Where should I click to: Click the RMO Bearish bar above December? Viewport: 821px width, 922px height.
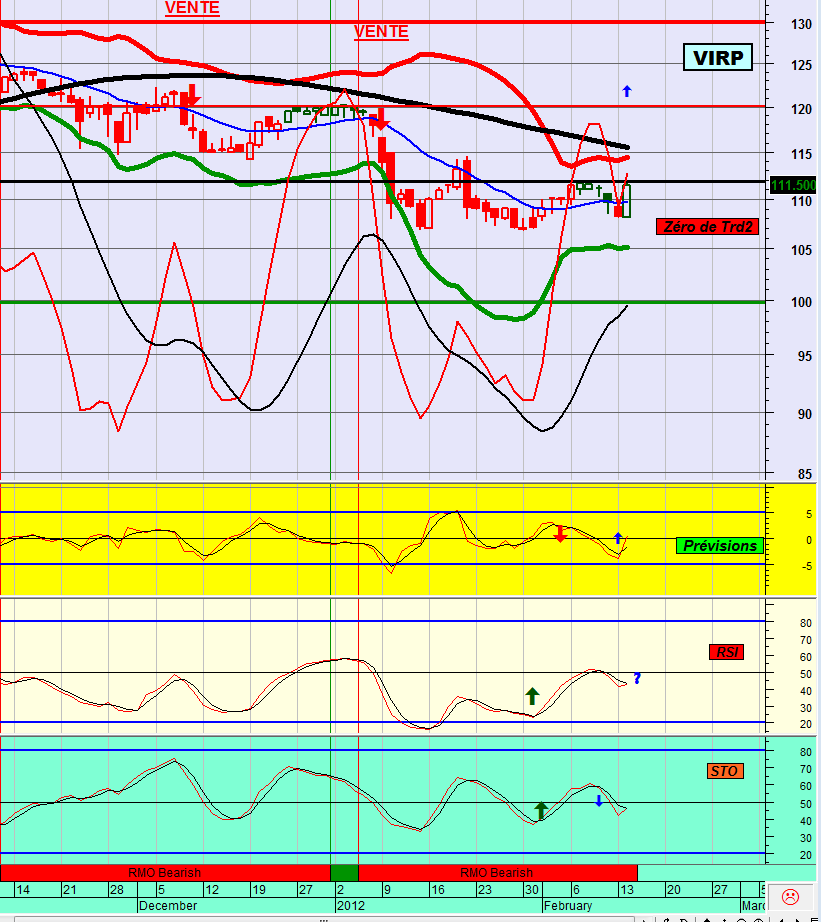(165, 873)
